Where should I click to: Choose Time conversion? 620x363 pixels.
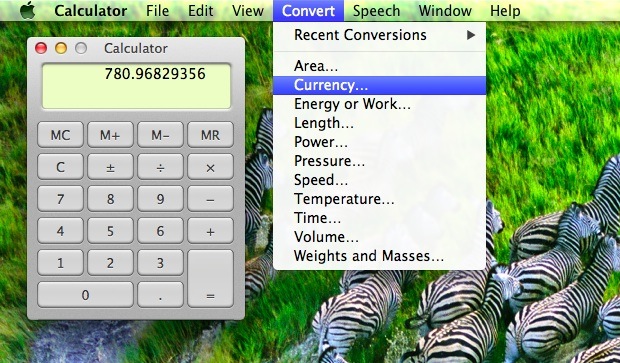click(x=379, y=218)
